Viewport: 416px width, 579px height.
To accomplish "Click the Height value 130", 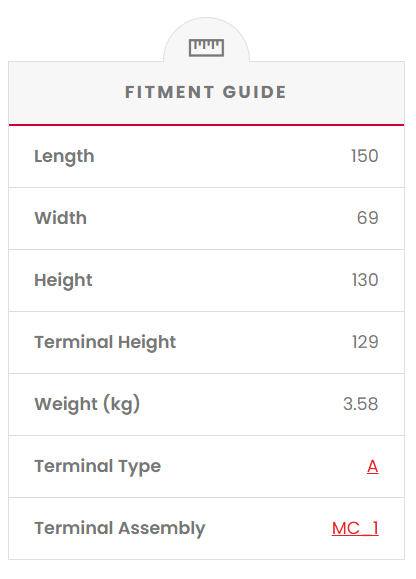I will [x=365, y=280].
